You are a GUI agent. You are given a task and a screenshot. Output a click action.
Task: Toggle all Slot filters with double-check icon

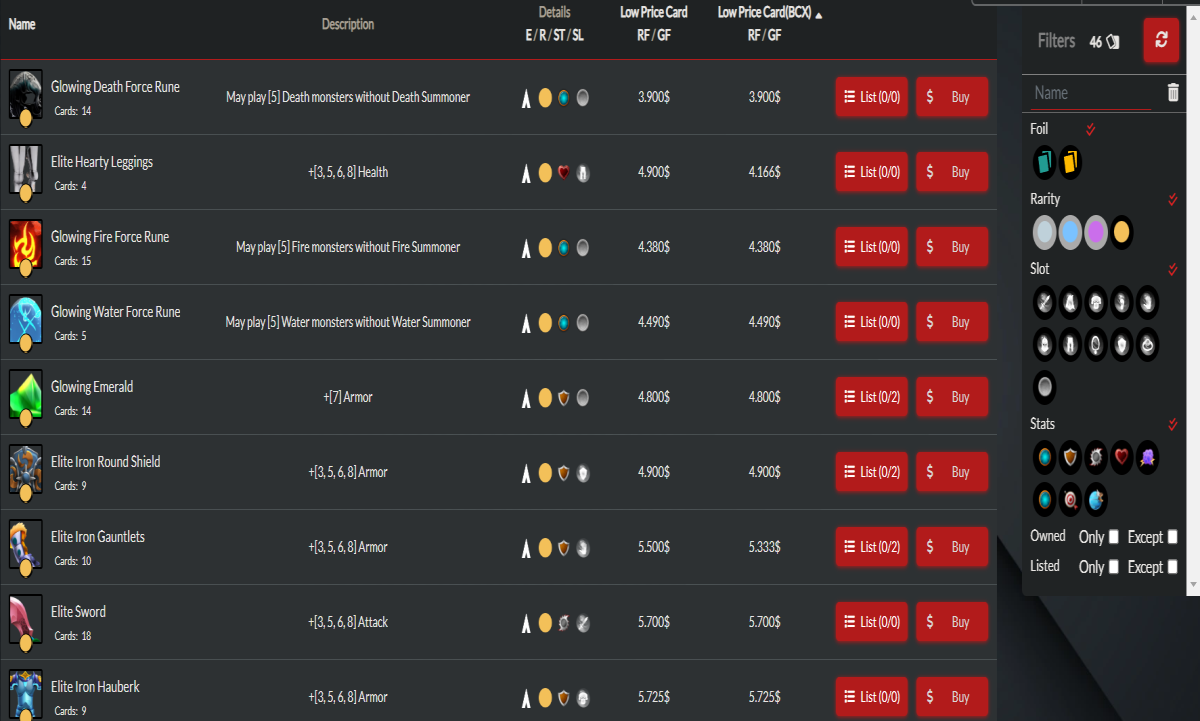pos(1173,269)
